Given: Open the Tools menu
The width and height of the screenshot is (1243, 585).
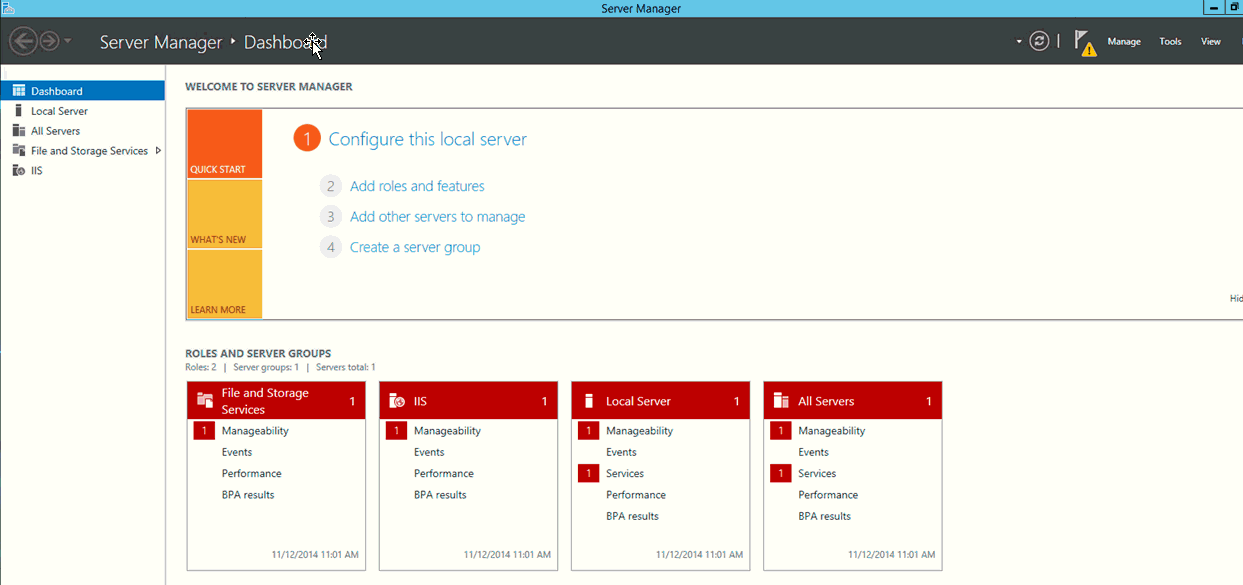Looking at the screenshot, I should pyautogui.click(x=1170, y=42).
